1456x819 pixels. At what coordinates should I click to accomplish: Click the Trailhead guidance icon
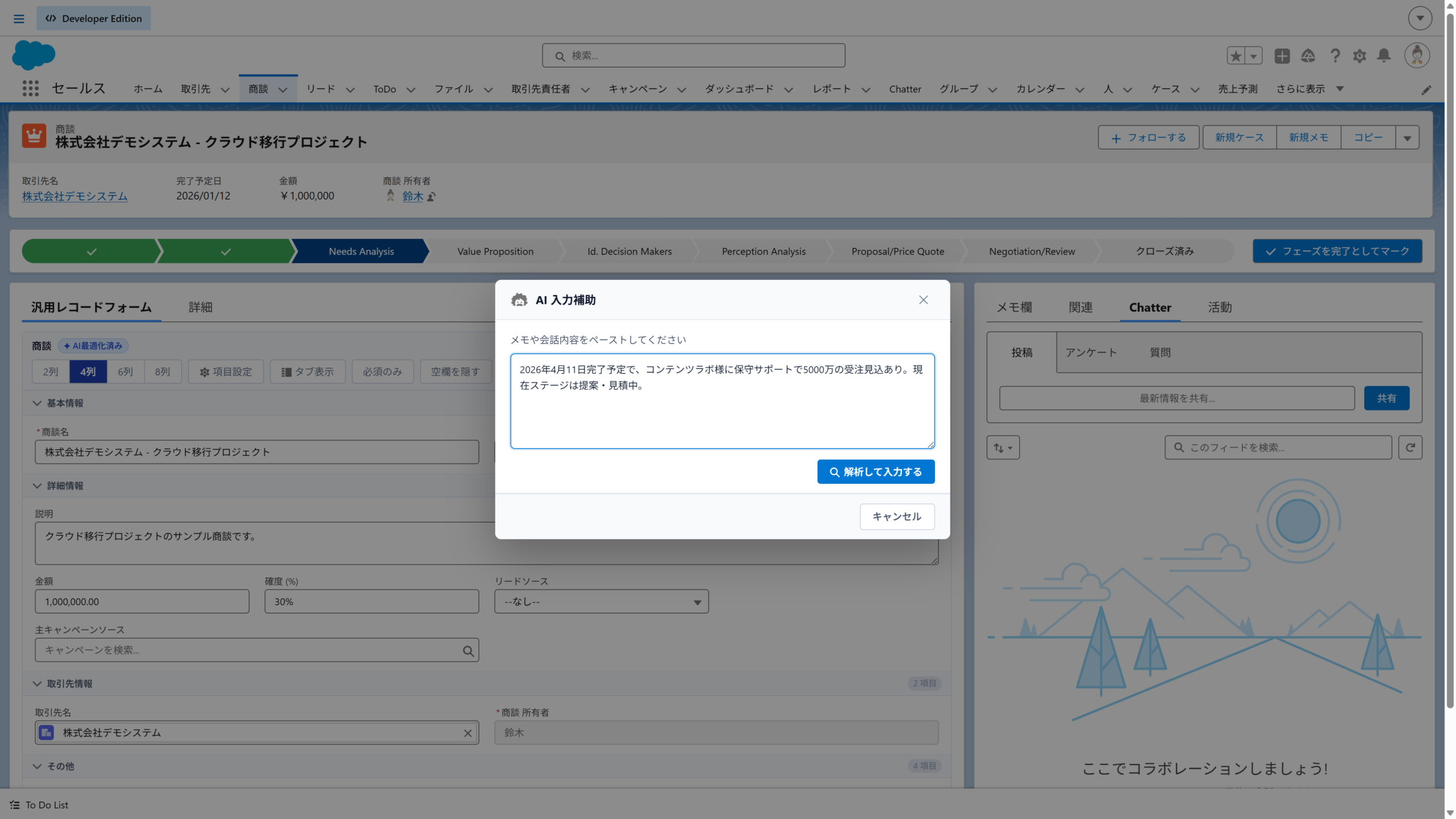1308,56
